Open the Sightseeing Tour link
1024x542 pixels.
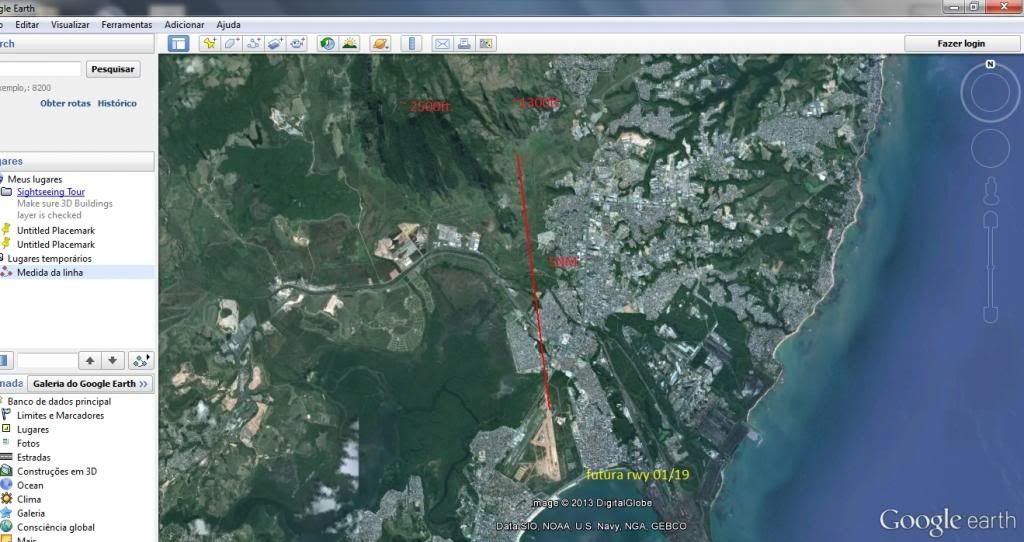(x=51, y=192)
